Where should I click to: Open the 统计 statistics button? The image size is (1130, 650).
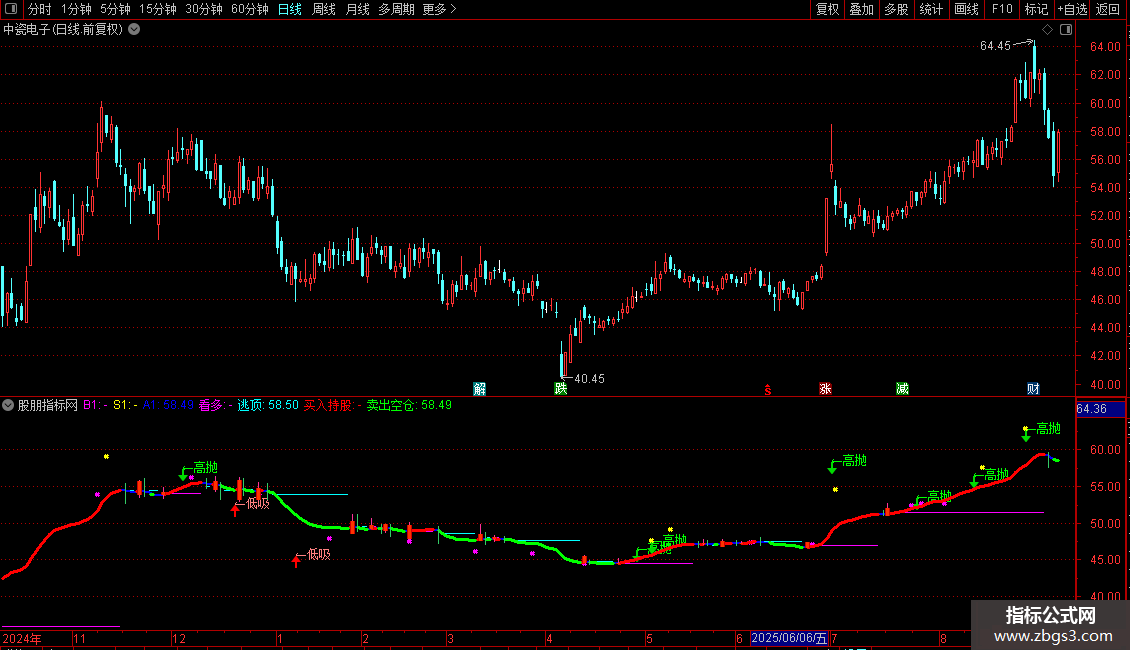[930, 9]
